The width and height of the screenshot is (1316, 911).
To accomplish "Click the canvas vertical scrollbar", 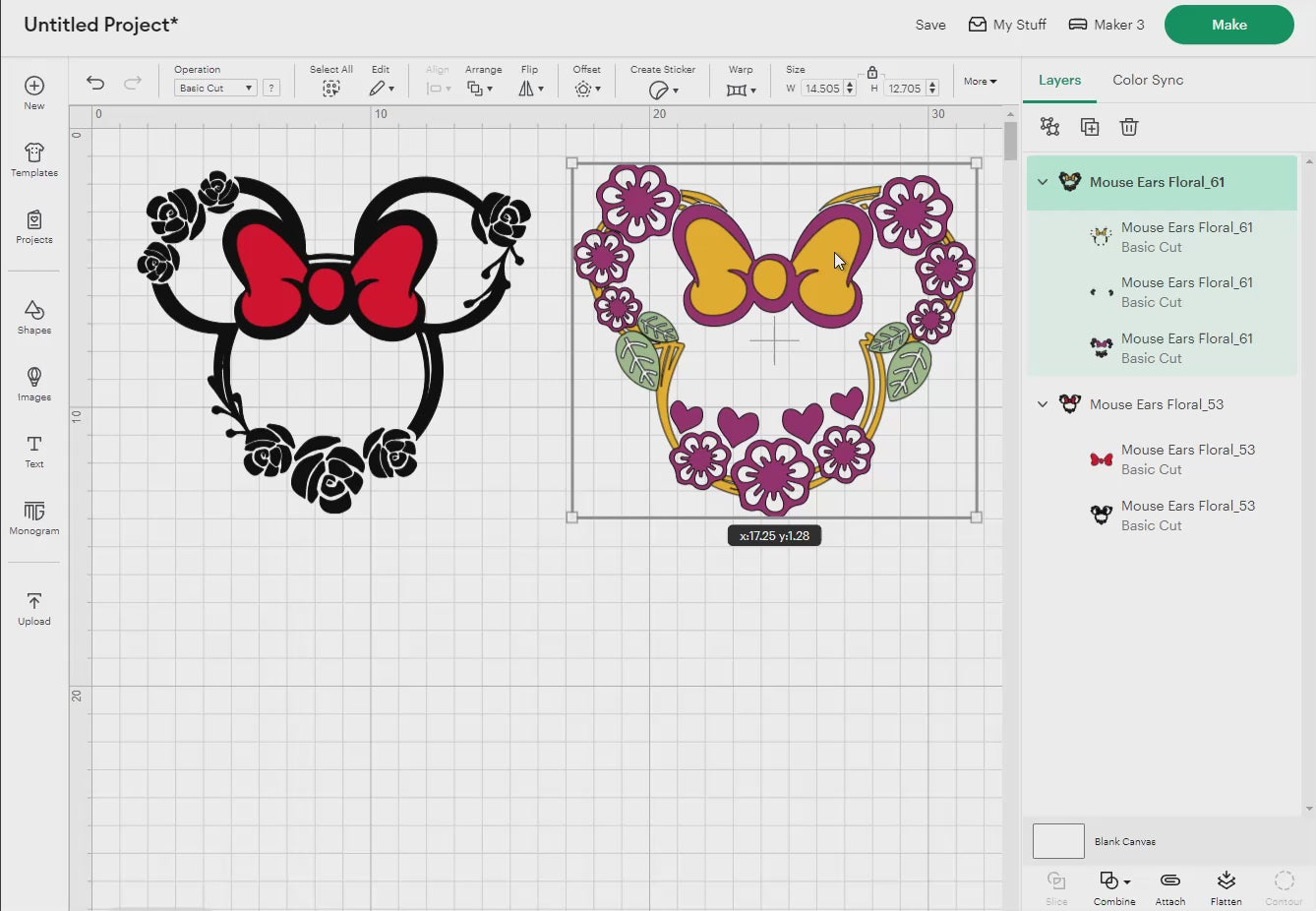I will (x=1010, y=143).
